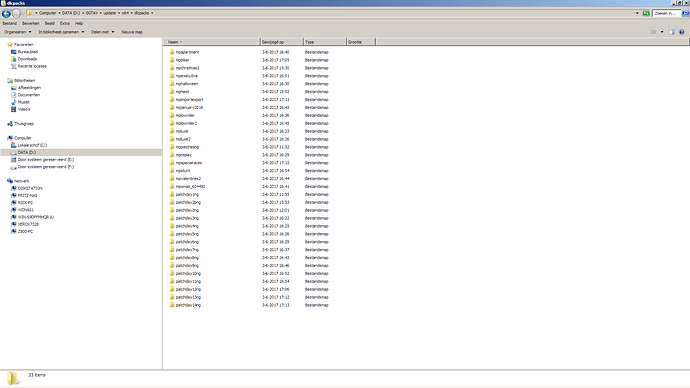Click the change view icon in toolbar
This screenshot has width=690, height=388.
coord(654,32)
